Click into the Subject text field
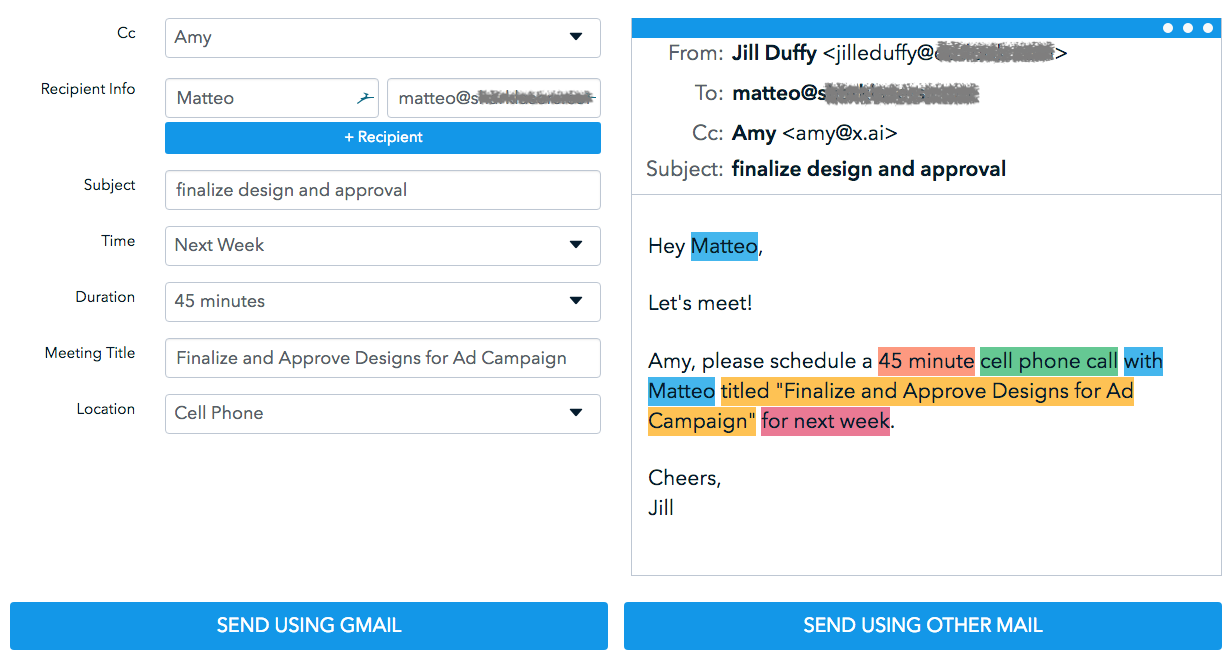The image size is (1232, 658). (x=382, y=190)
